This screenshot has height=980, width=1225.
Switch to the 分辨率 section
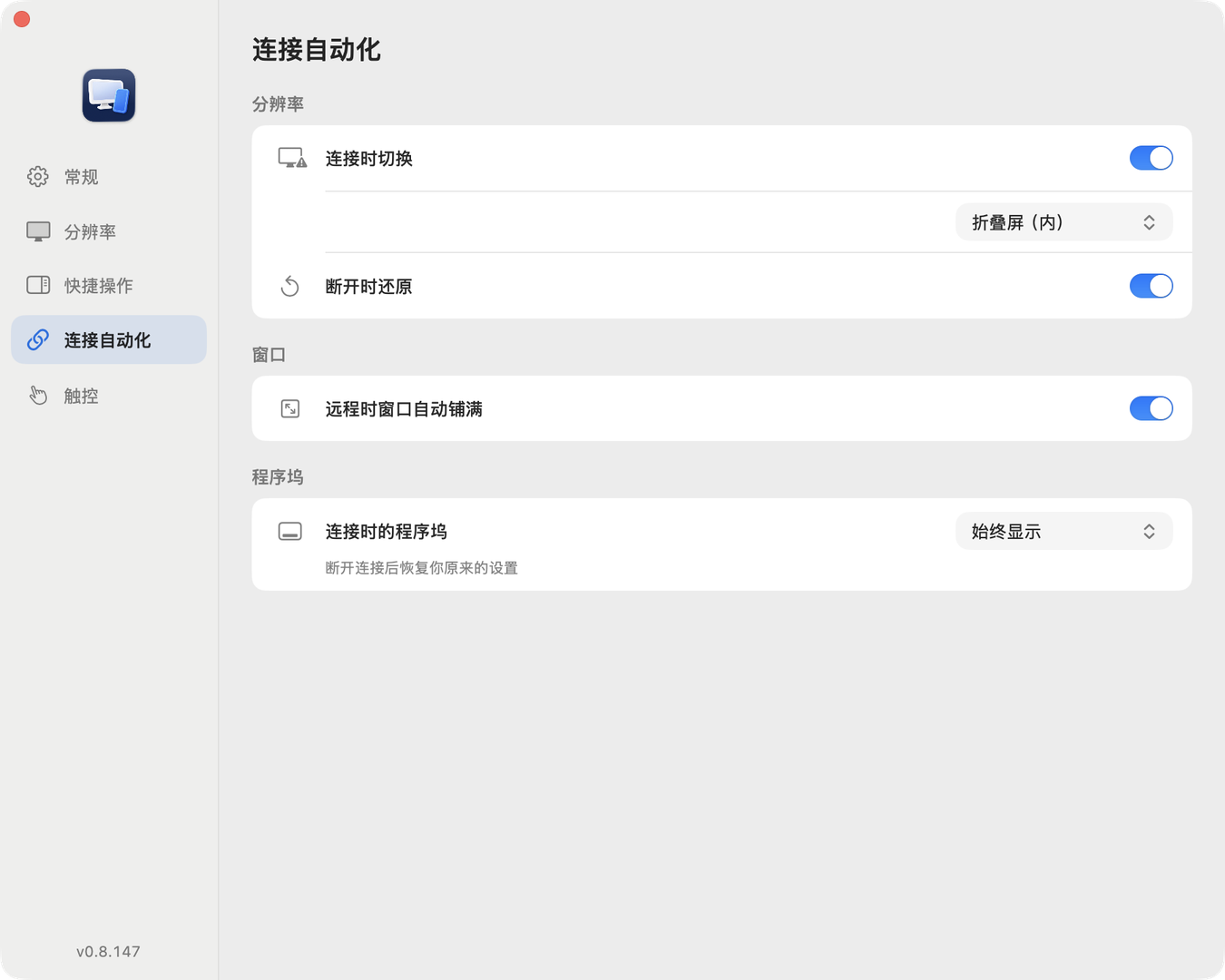[109, 231]
